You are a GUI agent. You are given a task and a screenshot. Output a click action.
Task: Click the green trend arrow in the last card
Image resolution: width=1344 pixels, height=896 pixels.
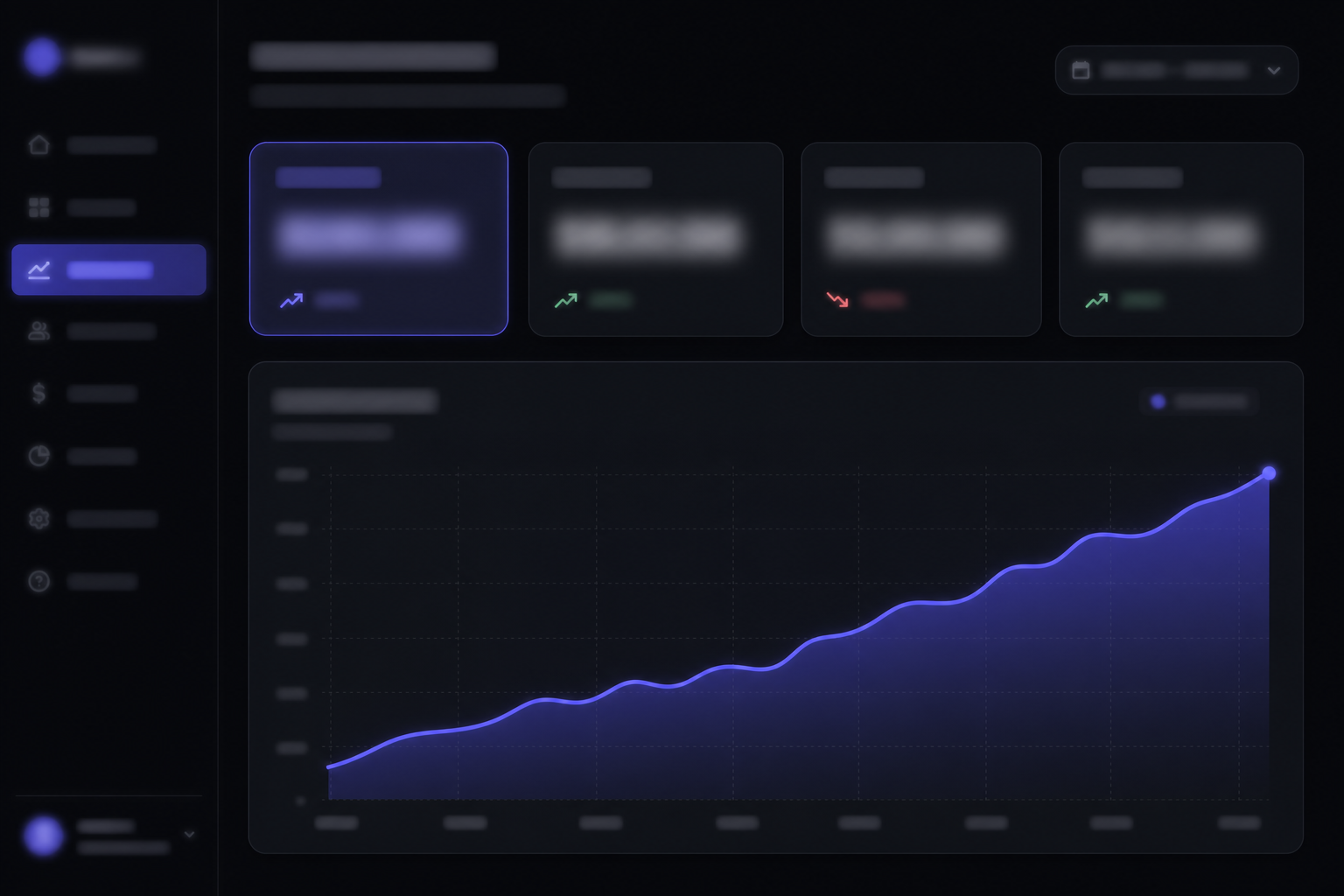click(1096, 300)
